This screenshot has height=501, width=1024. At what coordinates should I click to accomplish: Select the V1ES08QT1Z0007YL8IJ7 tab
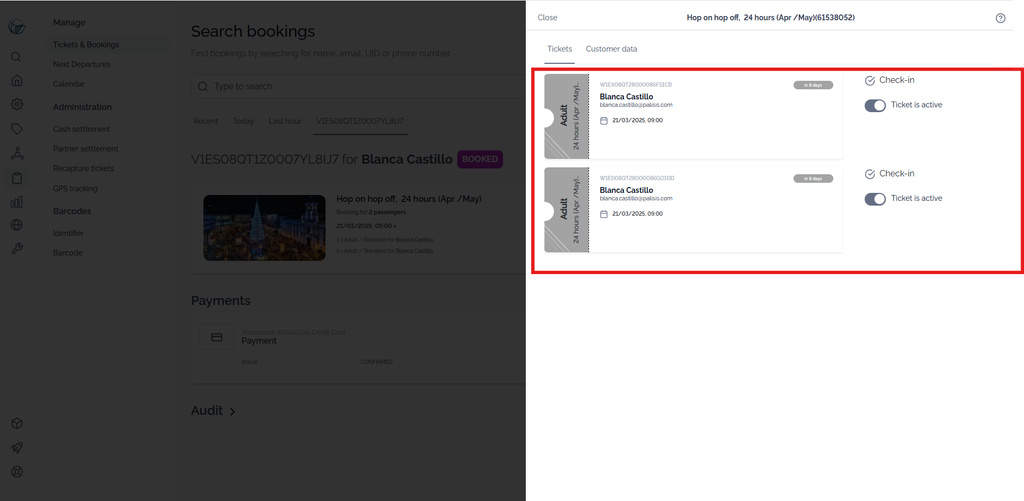tap(360, 121)
